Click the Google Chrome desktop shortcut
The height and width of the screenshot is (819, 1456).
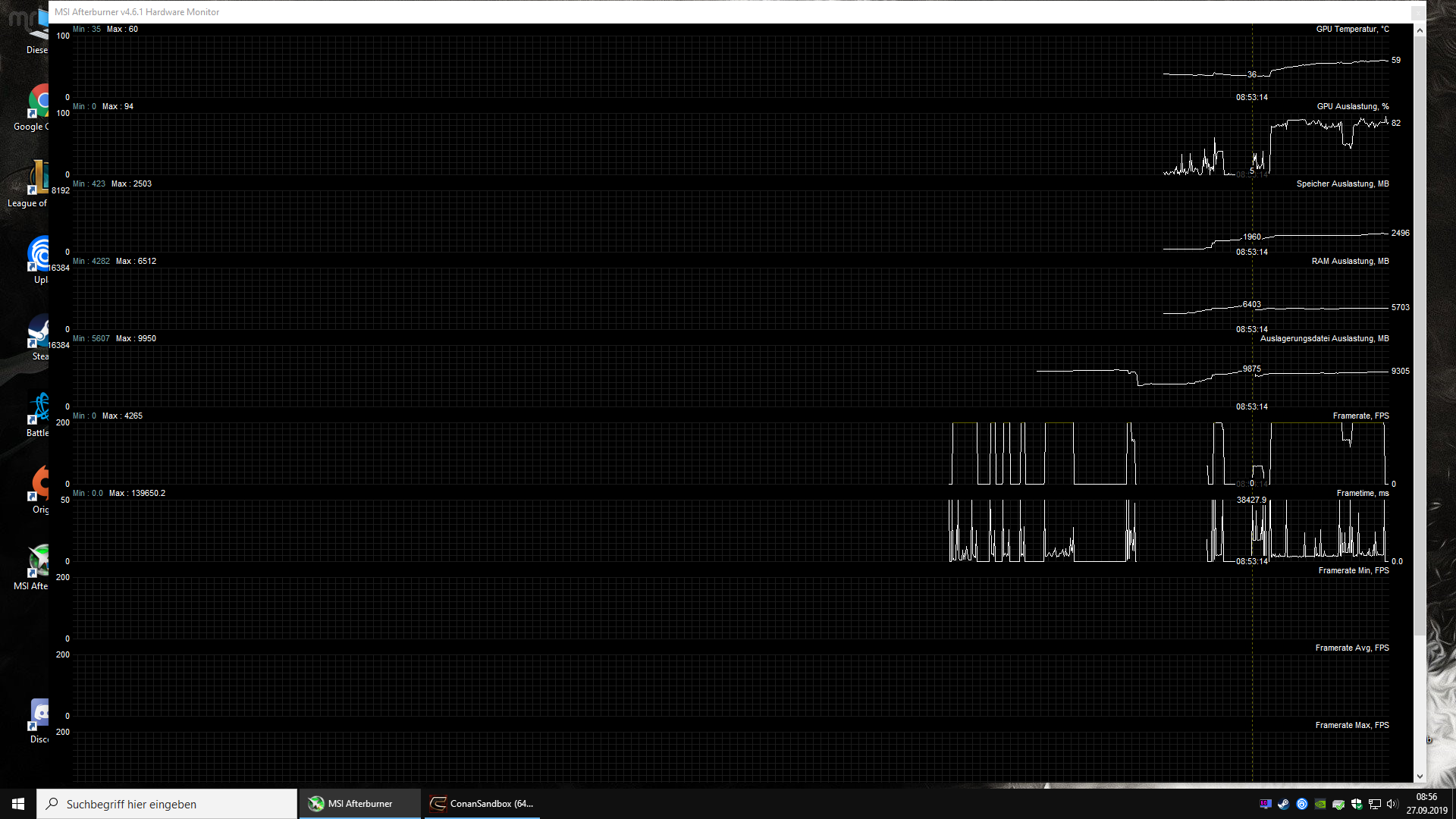[x=39, y=102]
